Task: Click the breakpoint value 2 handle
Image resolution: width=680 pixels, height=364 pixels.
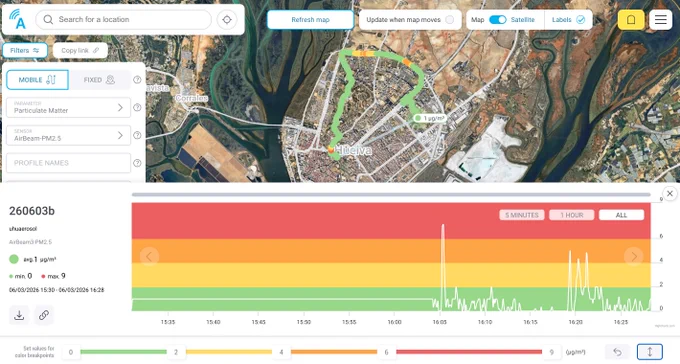Action: [x=176, y=352]
